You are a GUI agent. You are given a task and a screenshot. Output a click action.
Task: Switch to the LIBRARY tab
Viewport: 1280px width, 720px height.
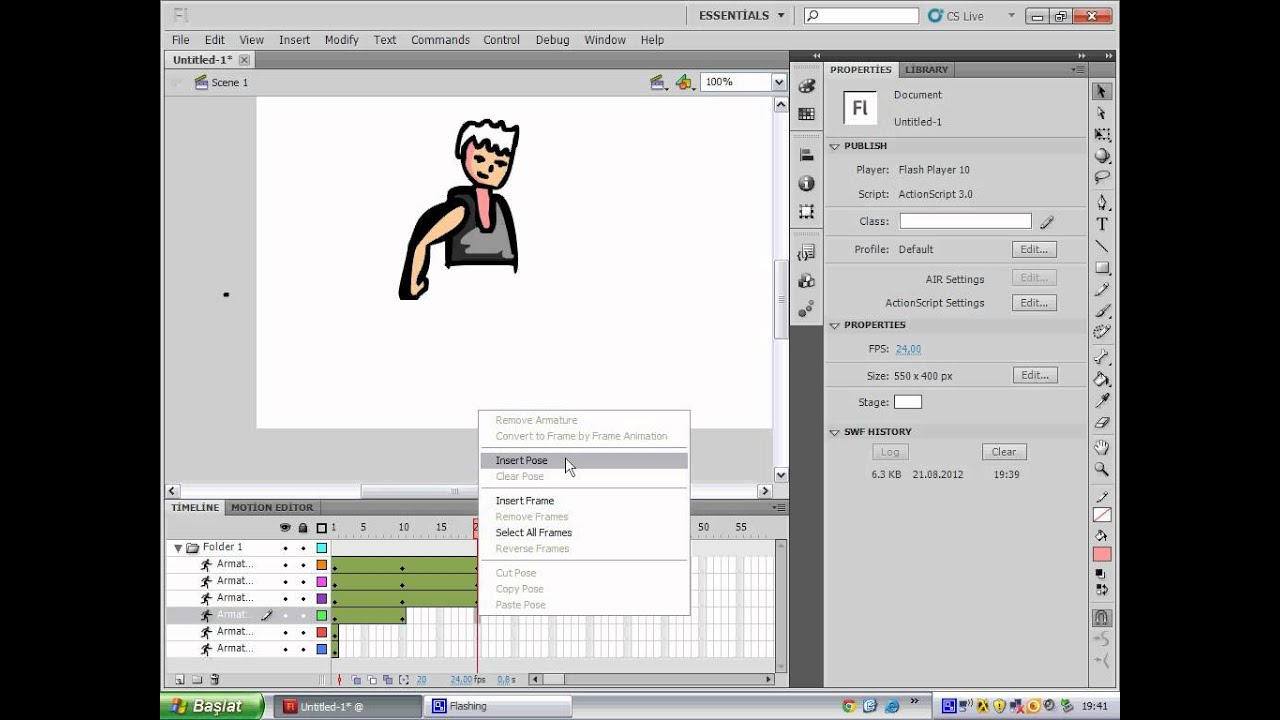pos(926,70)
